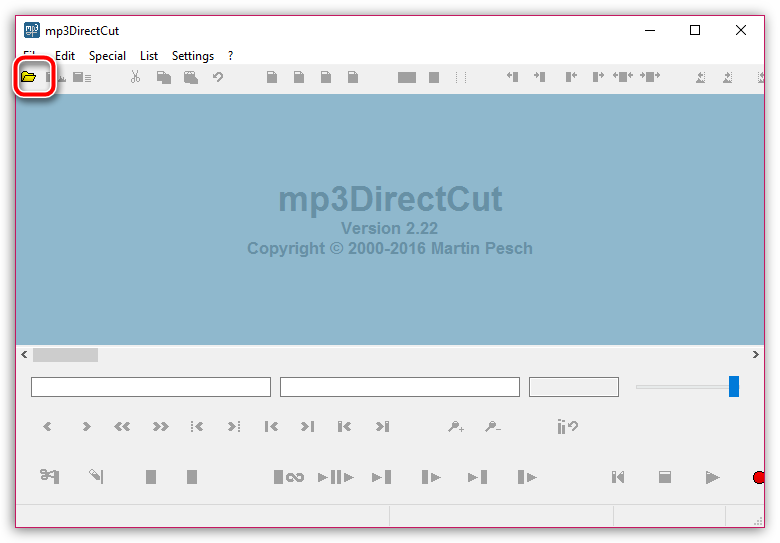Click the play-pause-play combined button
The height and width of the screenshot is (543, 780).
point(336,477)
